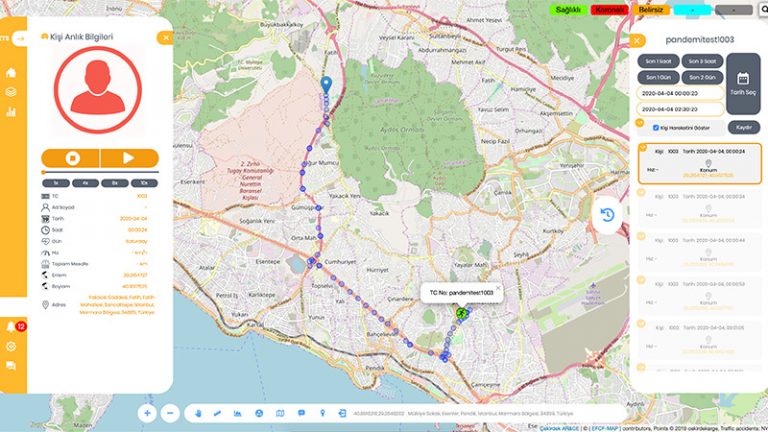Viewport: 768px width, 432px height.
Task: Open the layers icon in the sidebar
Action: pyautogui.click(x=11, y=92)
